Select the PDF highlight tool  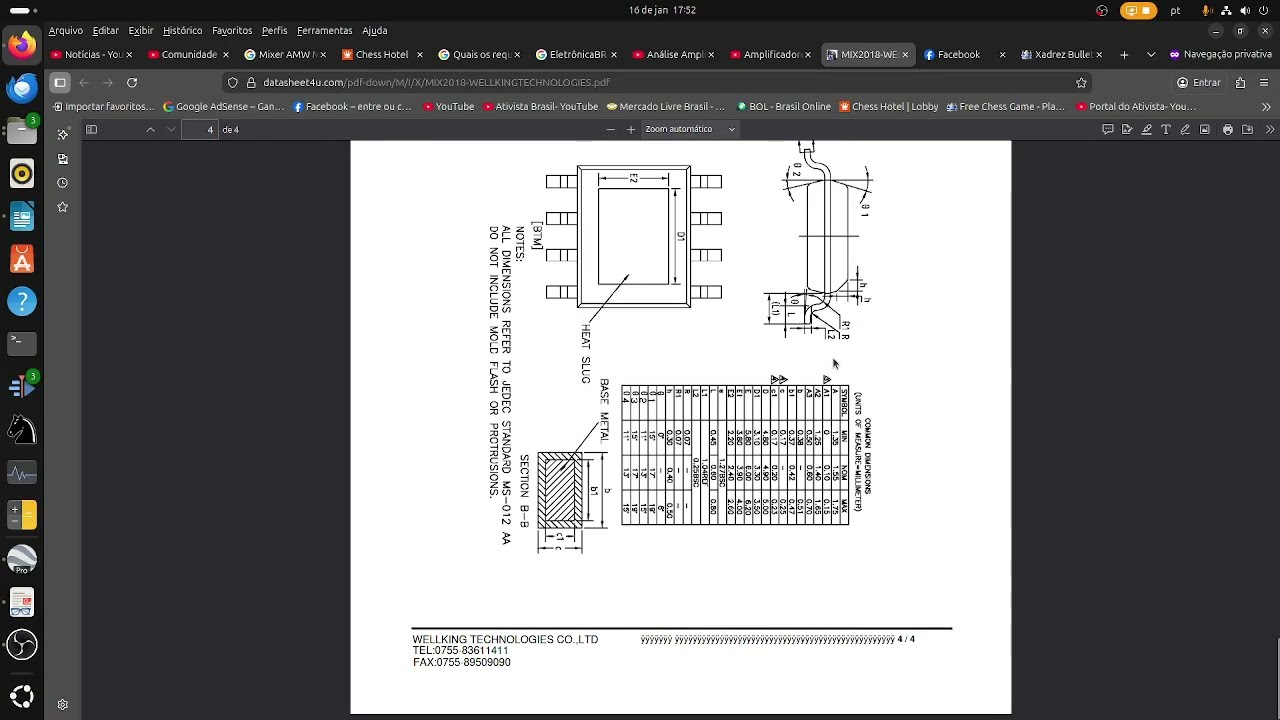[1146, 129]
